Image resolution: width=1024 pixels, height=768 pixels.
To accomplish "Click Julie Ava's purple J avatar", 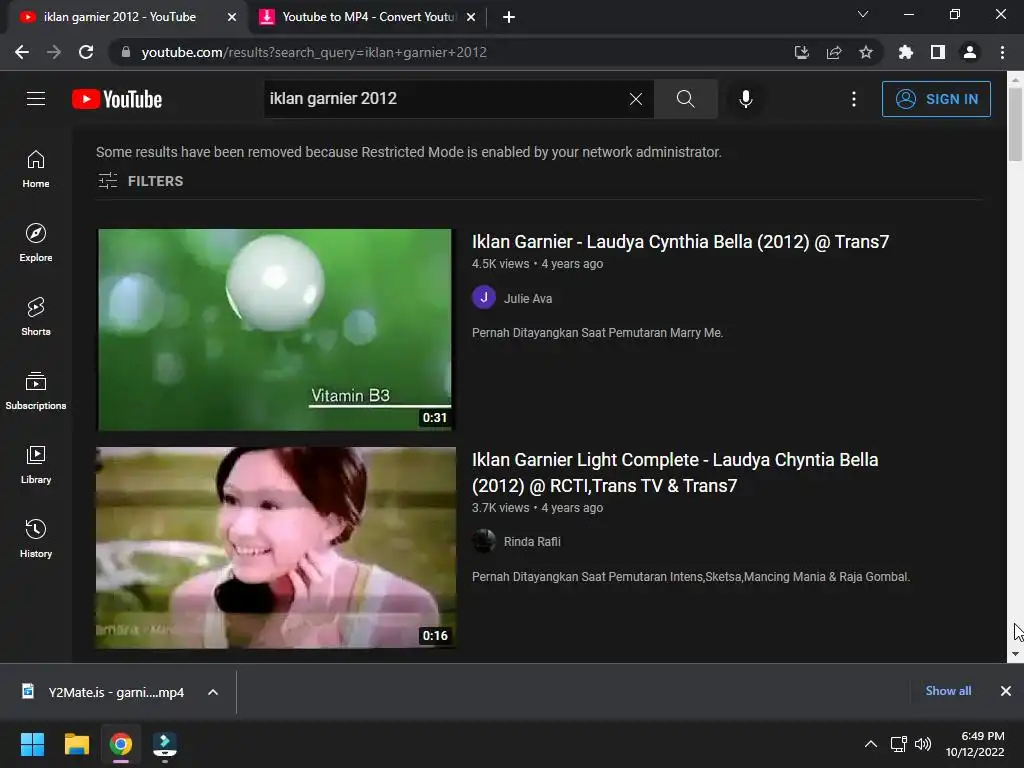I will [x=484, y=298].
